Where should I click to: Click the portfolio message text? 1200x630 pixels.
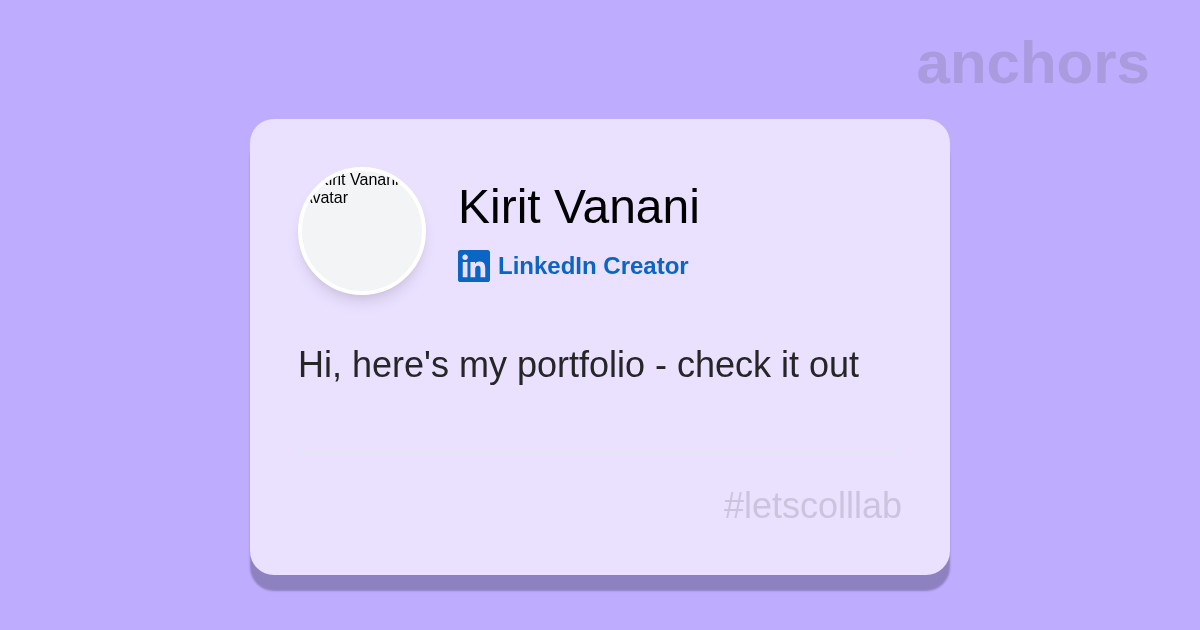click(x=578, y=365)
